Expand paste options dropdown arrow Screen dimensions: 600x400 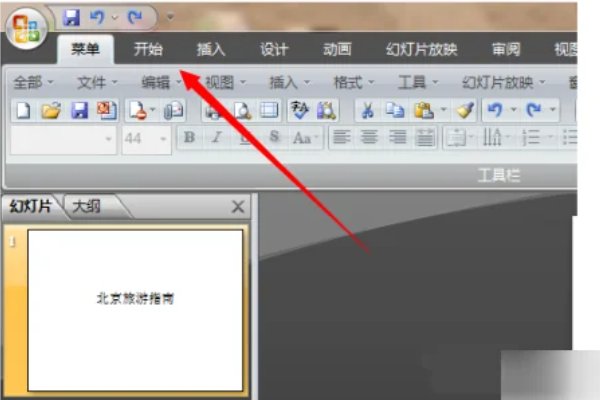pos(443,110)
